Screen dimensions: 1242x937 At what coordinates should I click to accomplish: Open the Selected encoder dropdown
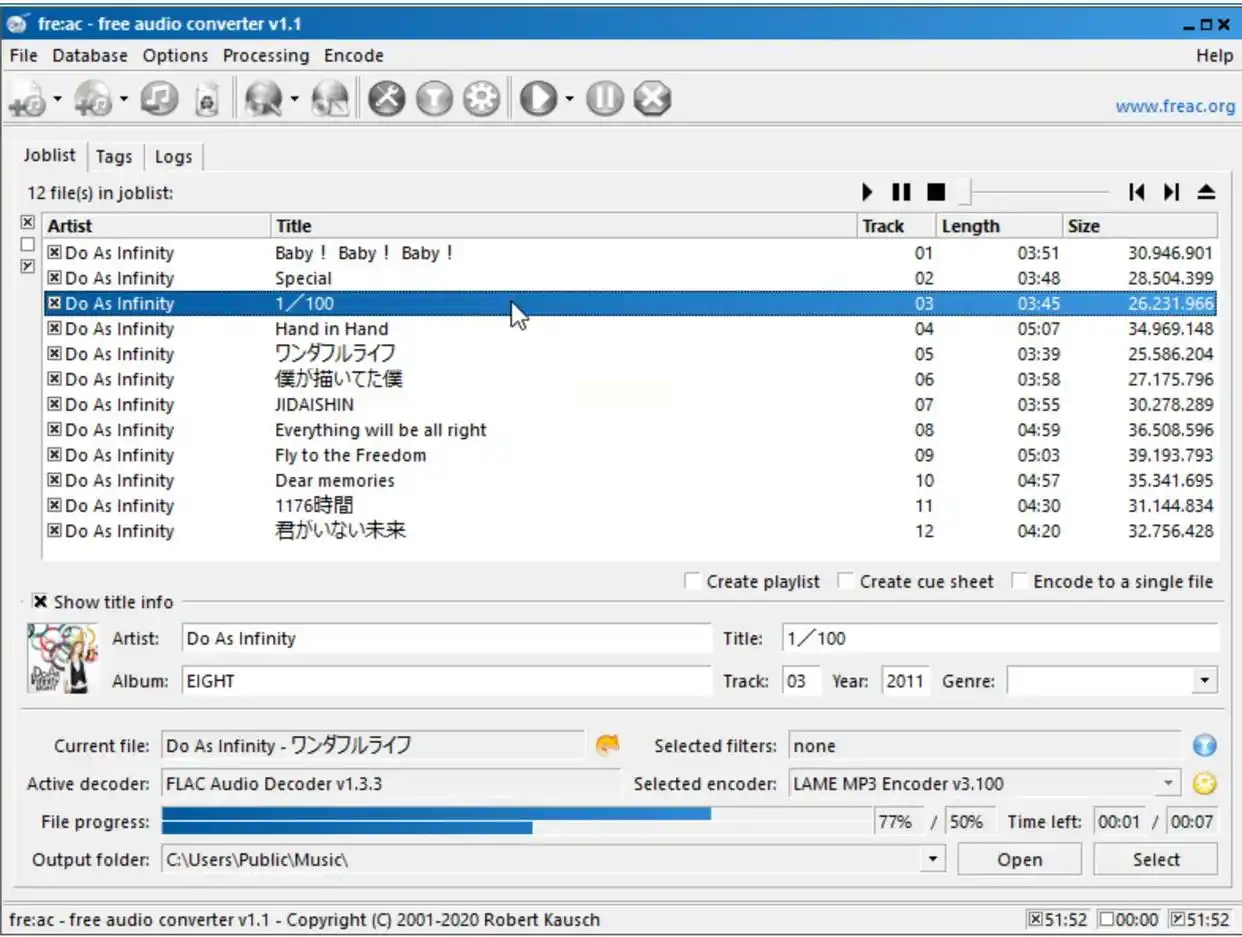(x=1169, y=784)
